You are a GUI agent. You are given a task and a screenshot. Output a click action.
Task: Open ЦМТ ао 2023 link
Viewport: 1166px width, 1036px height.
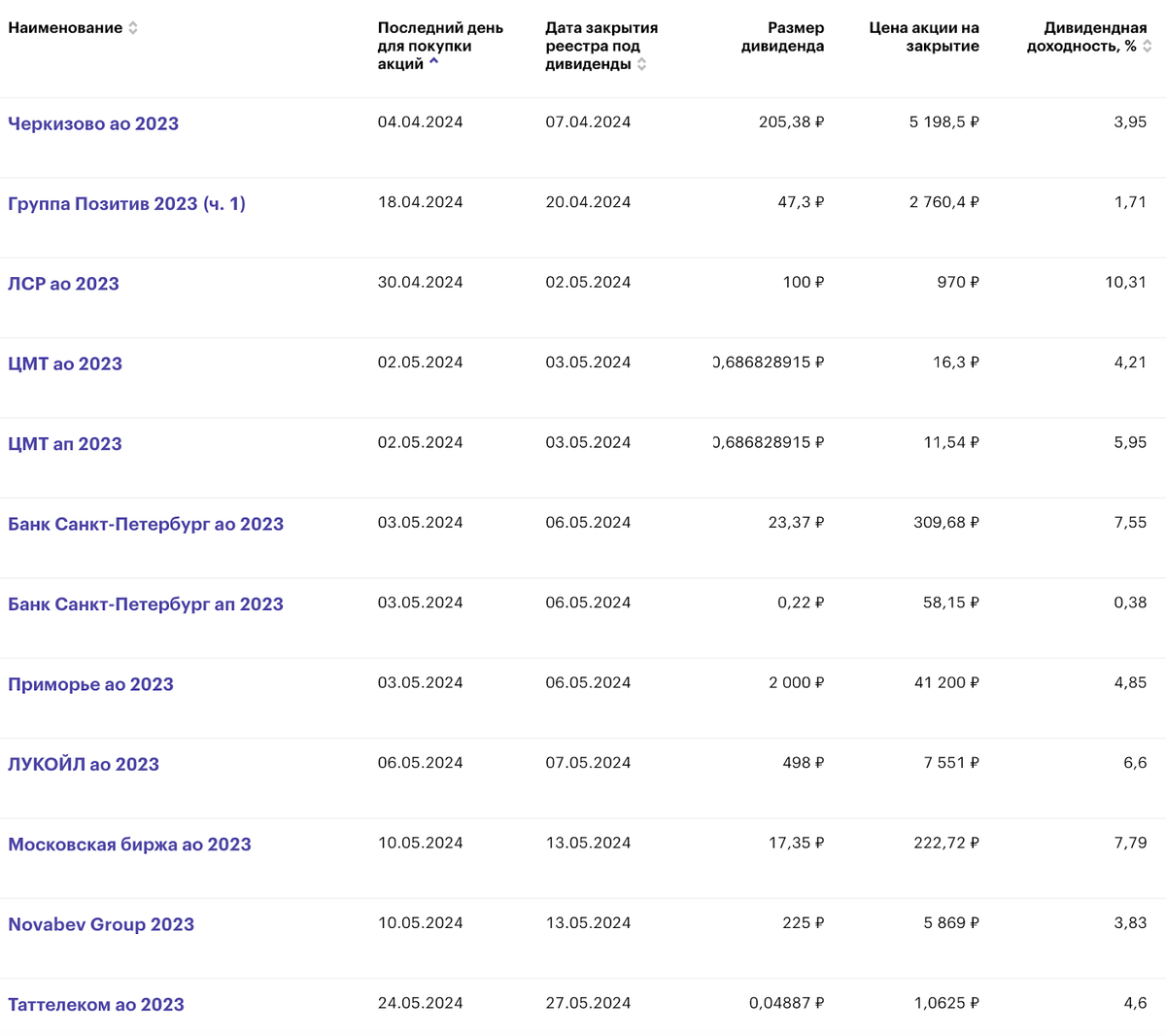coord(65,363)
